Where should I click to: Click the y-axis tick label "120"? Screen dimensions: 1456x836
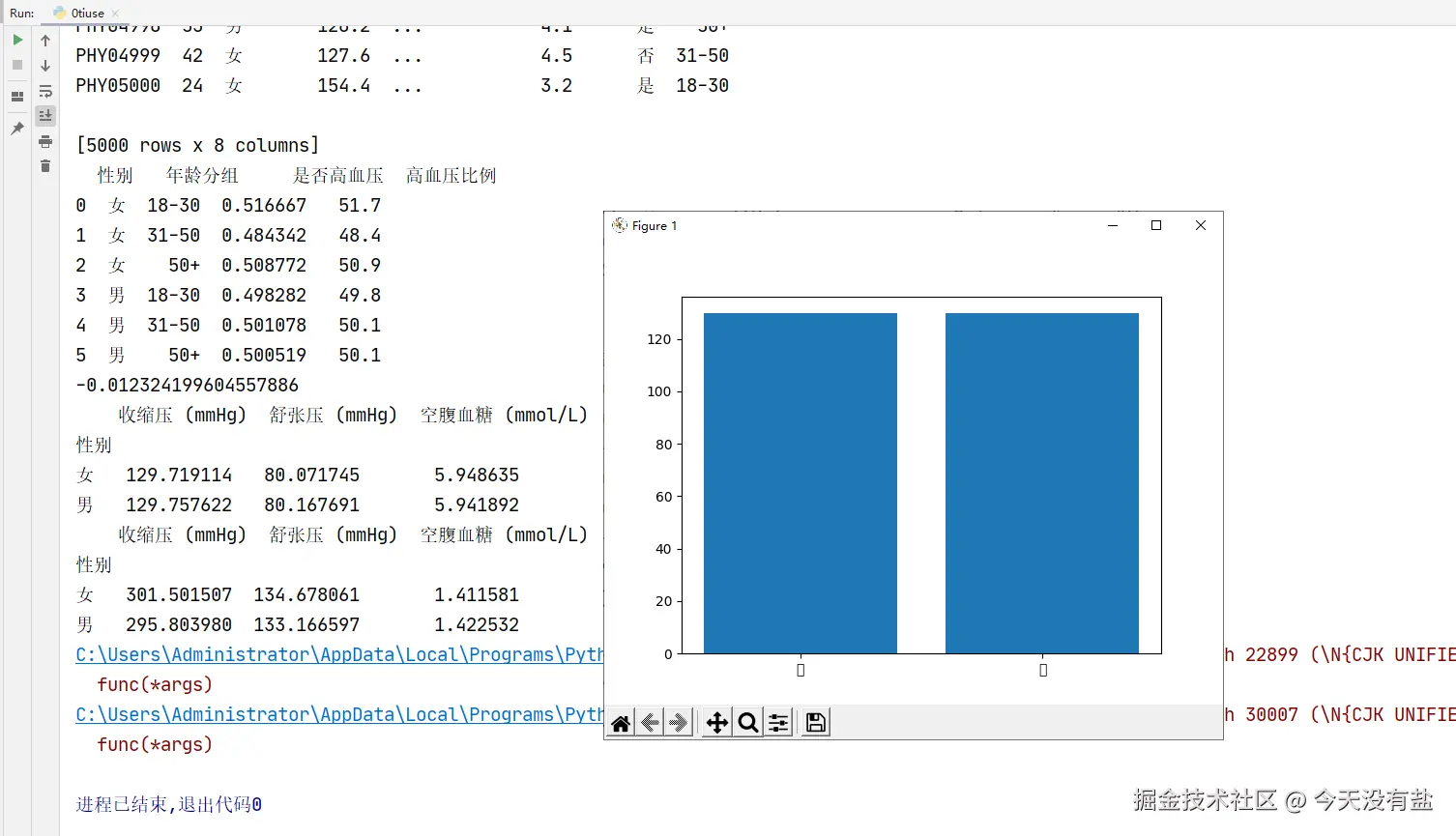pos(659,339)
